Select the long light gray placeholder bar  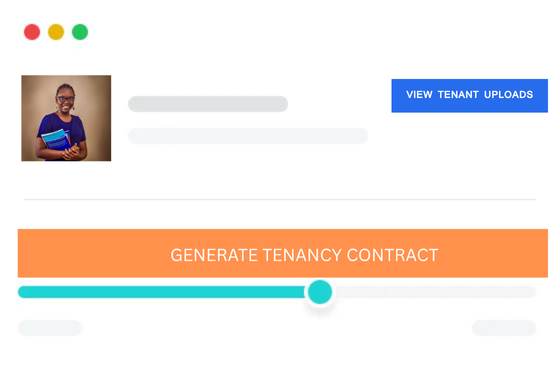click(248, 136)
